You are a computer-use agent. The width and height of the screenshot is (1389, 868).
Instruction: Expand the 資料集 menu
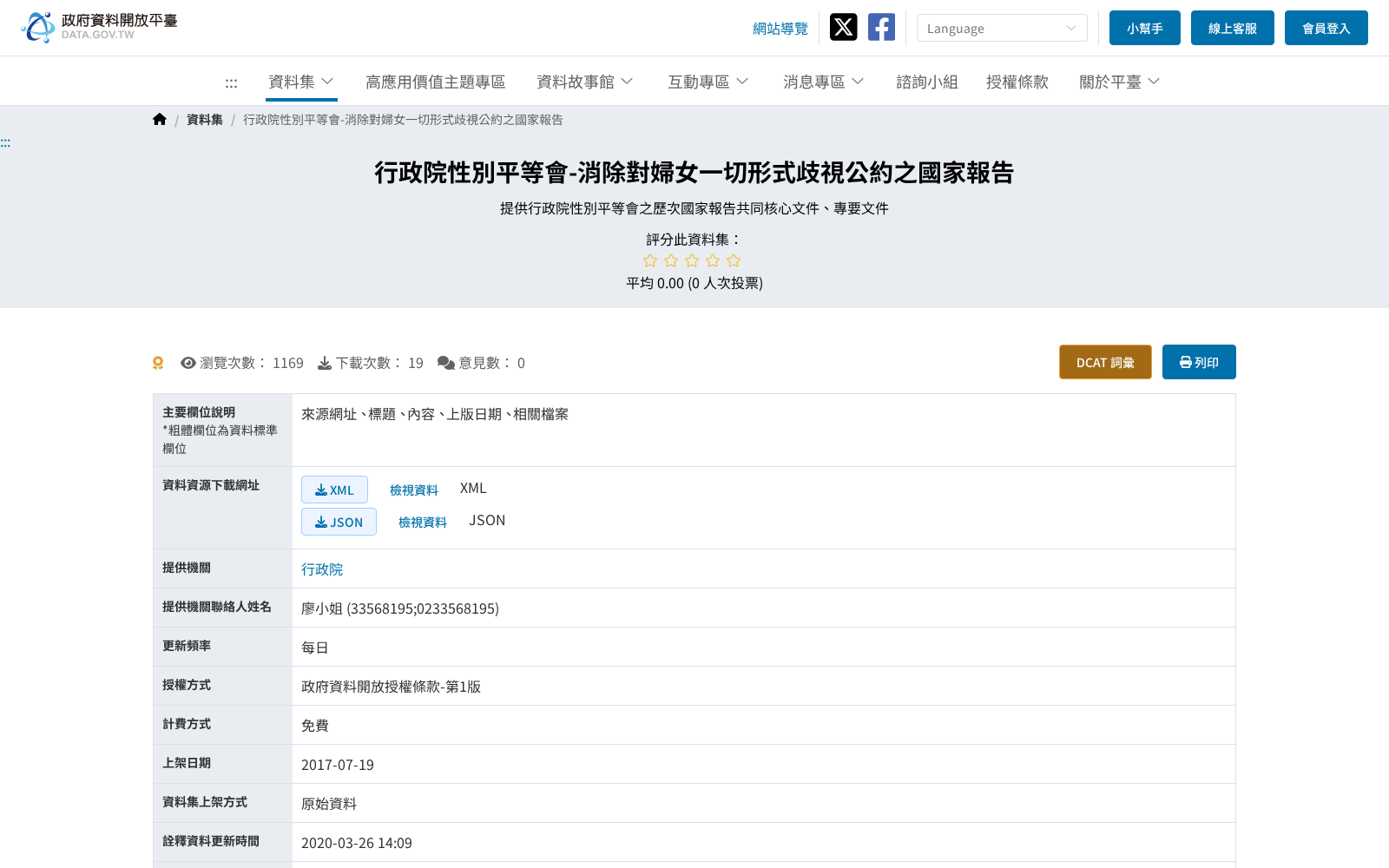301,82
